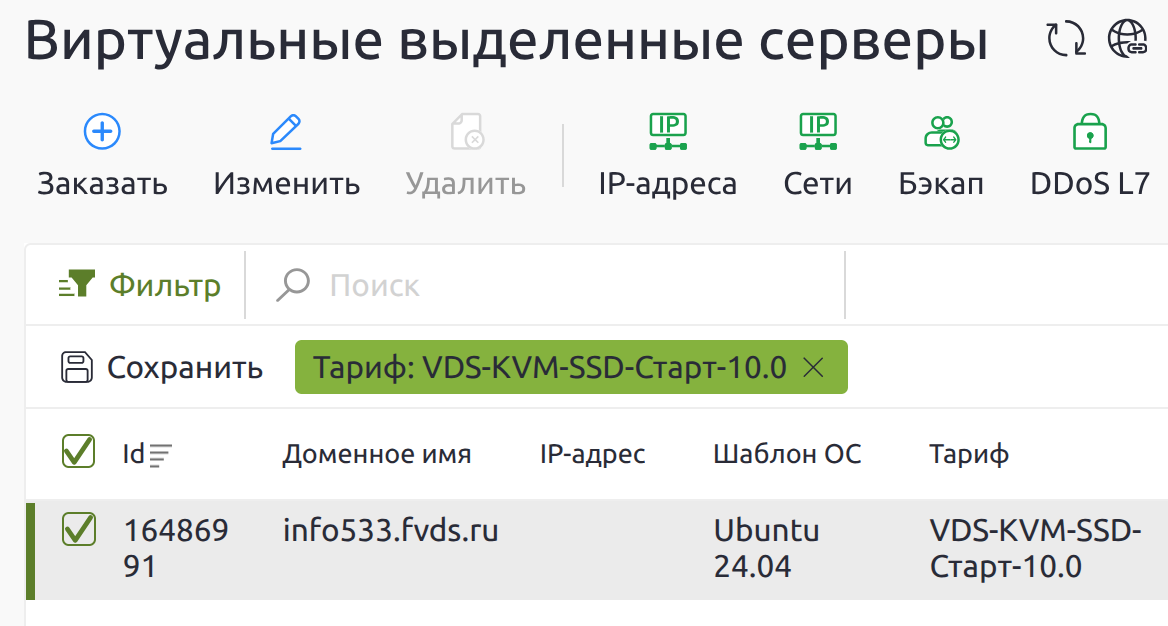Uncheck the row checkbox for server 16486991
The height and width of the screenshot is (626, 1168).
coord(78,530)
